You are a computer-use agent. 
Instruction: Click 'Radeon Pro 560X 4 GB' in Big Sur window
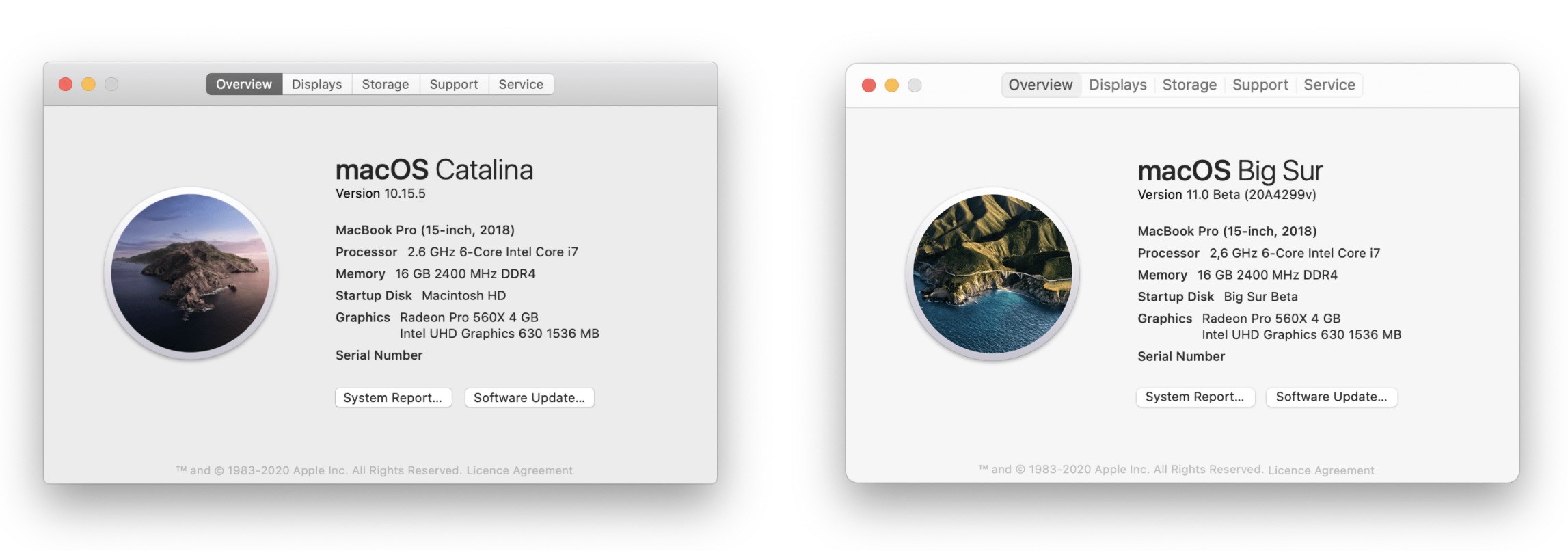click(x=1271, y=319)
